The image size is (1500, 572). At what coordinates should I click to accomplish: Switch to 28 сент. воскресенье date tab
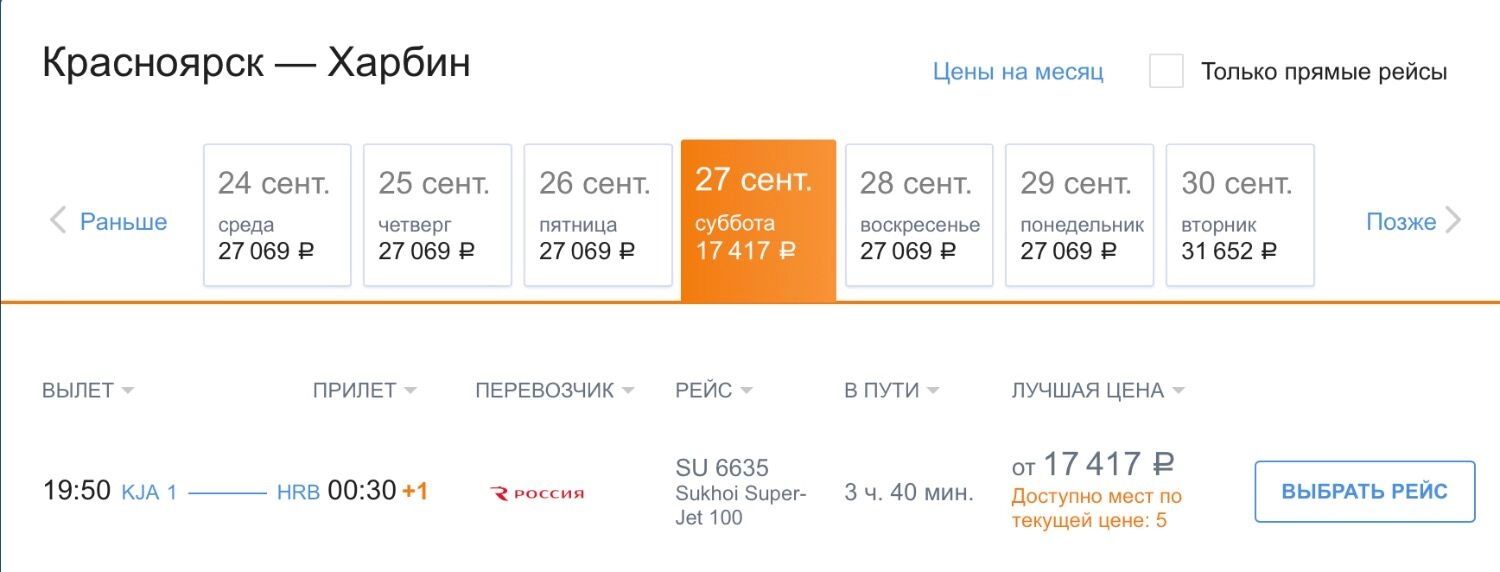tap(919, 215)
